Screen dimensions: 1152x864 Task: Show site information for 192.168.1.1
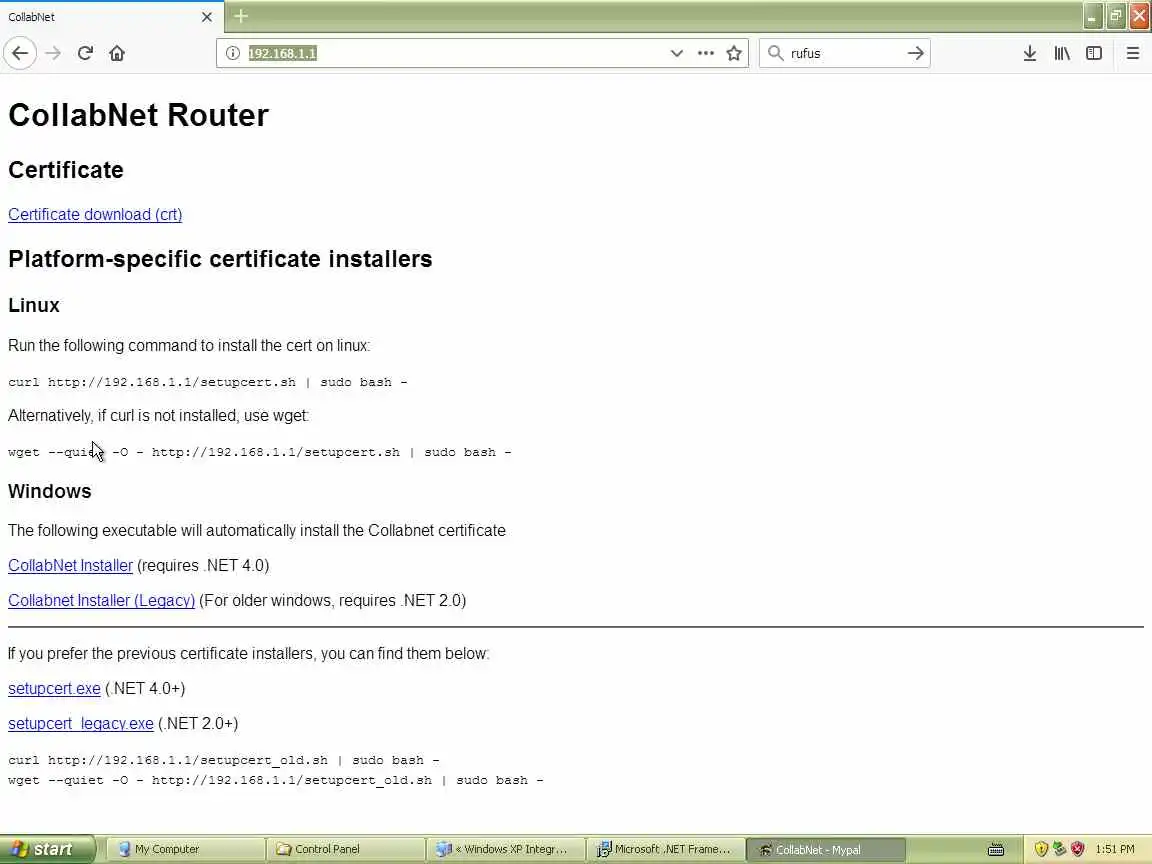coord(232,53)
